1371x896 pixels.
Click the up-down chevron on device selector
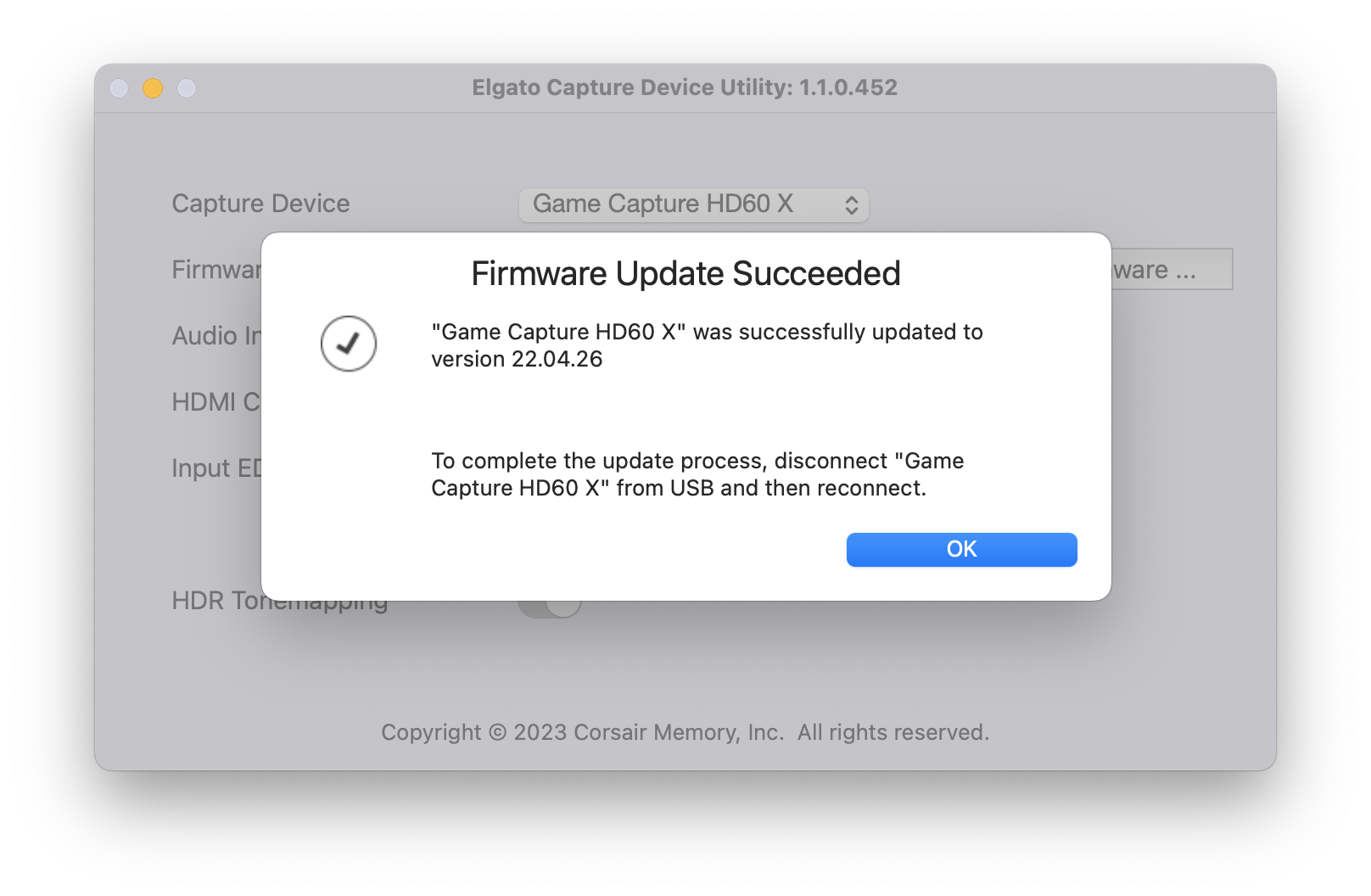(852, 204)
